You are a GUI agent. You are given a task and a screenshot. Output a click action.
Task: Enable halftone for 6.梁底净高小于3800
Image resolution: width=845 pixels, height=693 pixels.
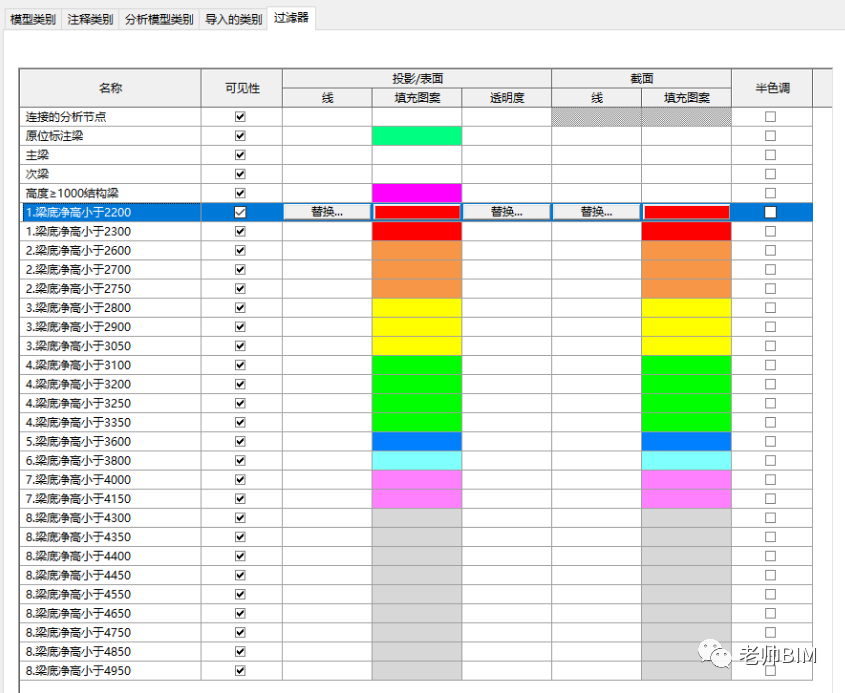[x=771, y=460]
